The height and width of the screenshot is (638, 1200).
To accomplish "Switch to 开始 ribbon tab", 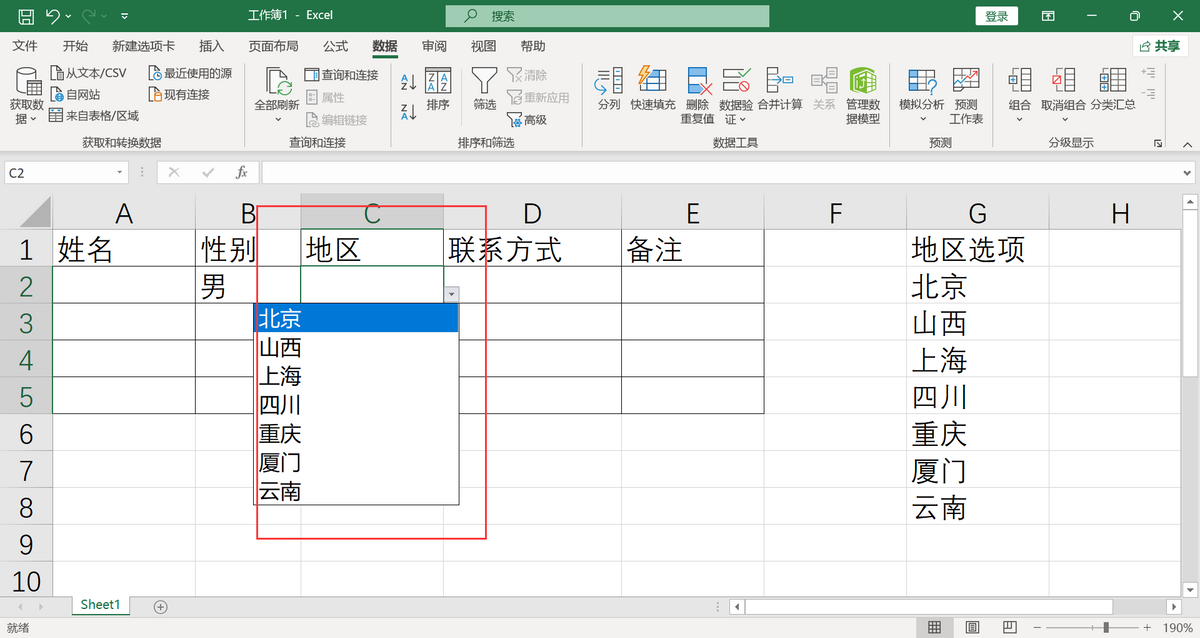I will coord(75,46).
